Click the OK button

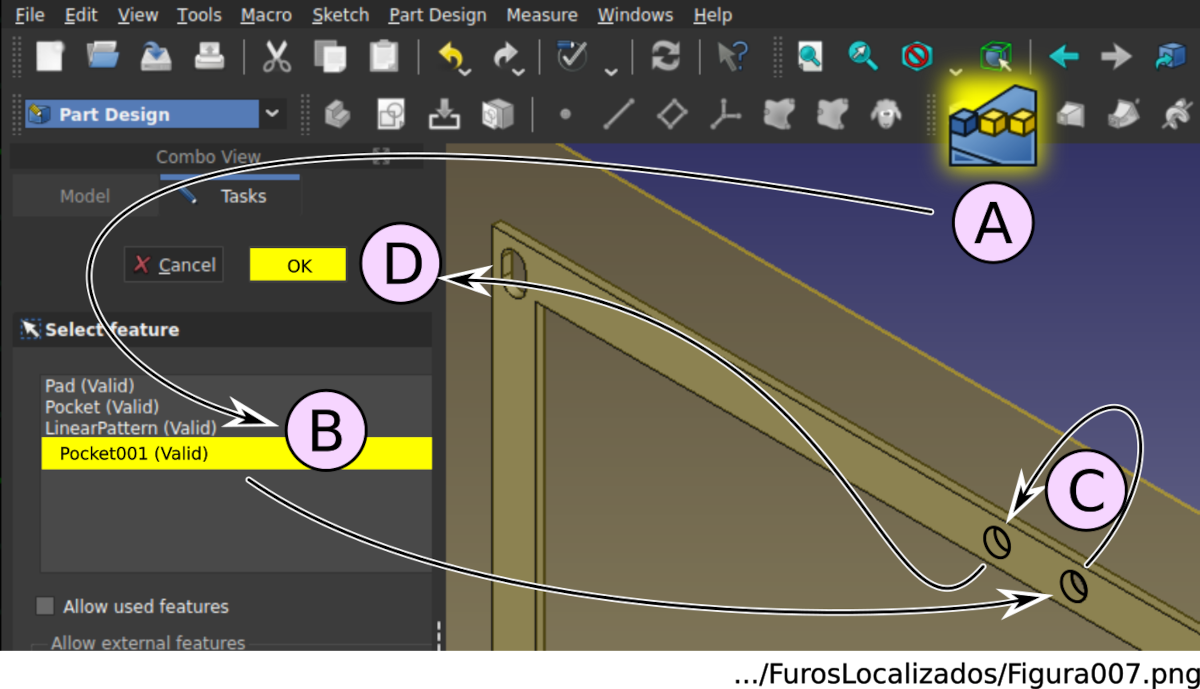[x=299, y=265]
